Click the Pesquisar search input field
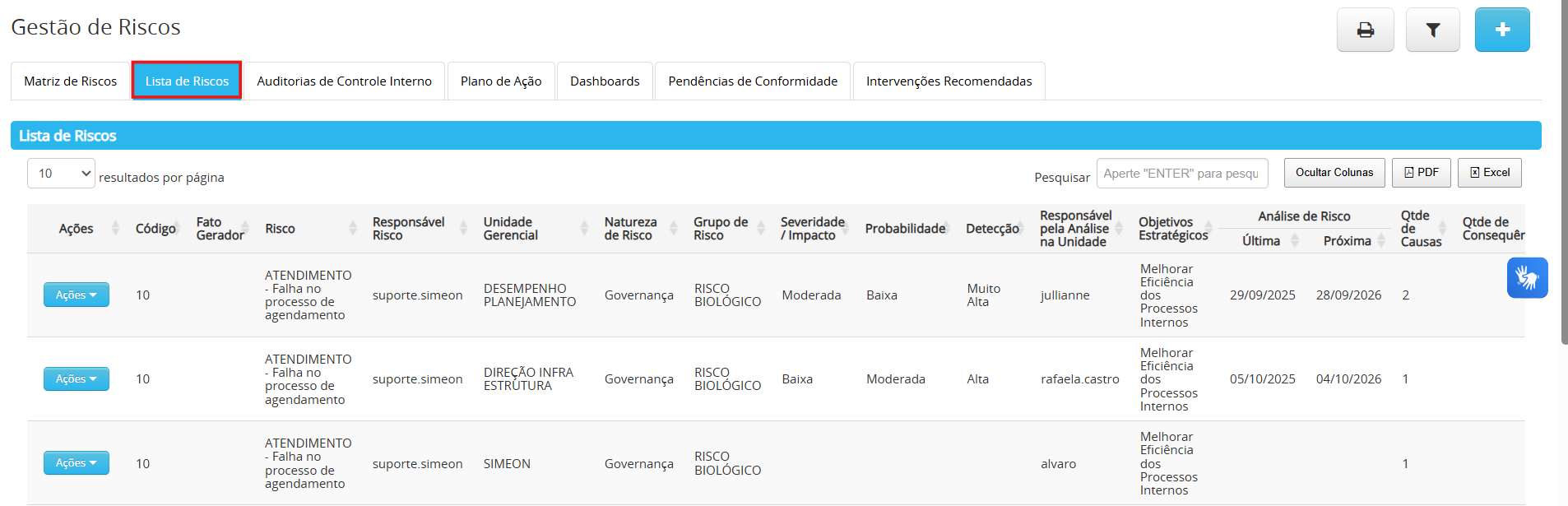The height and width of the screenshot is (506, 1568). (x=1181, y=174)
